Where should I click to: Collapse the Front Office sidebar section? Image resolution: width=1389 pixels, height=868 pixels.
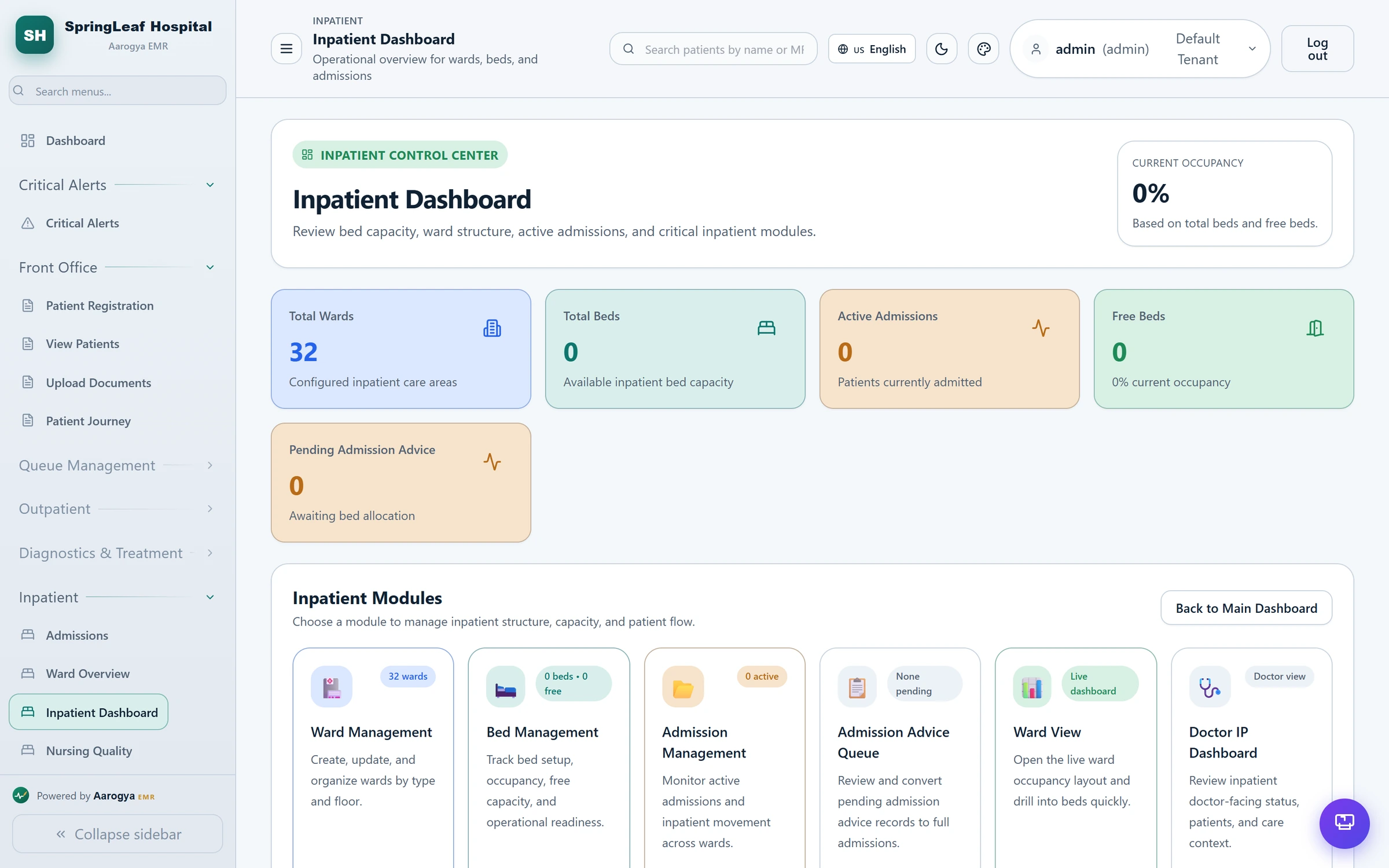pos(117,267)
